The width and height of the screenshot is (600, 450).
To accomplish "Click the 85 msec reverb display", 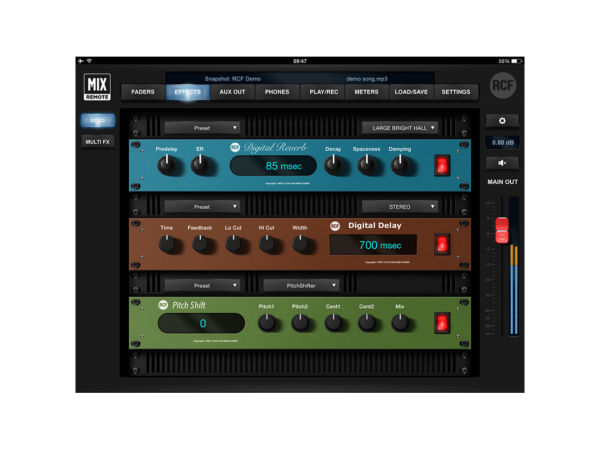I will click(273, 166).
